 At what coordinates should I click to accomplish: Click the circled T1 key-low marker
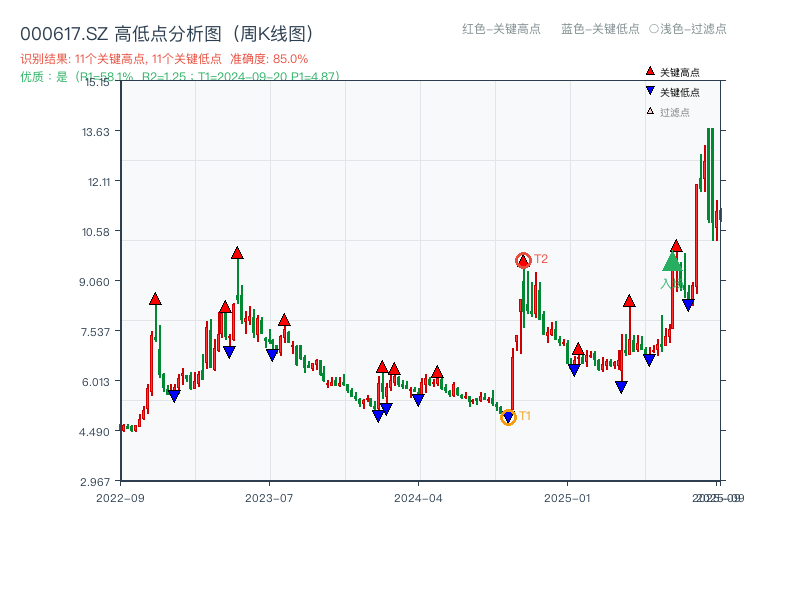(x=508, y=417)
